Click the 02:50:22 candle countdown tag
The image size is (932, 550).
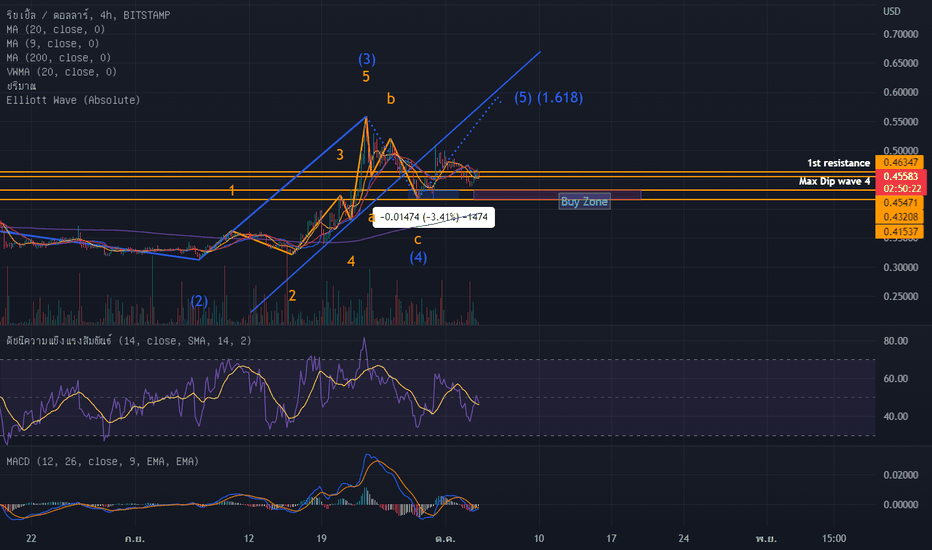pyautogui.click(x=901, y=188)
